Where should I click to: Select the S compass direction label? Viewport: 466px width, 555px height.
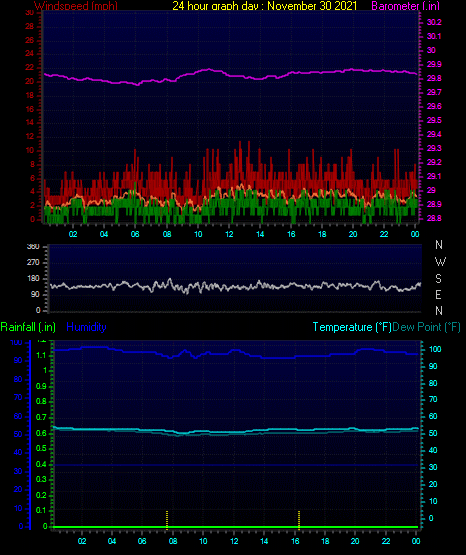click(438, 279)
